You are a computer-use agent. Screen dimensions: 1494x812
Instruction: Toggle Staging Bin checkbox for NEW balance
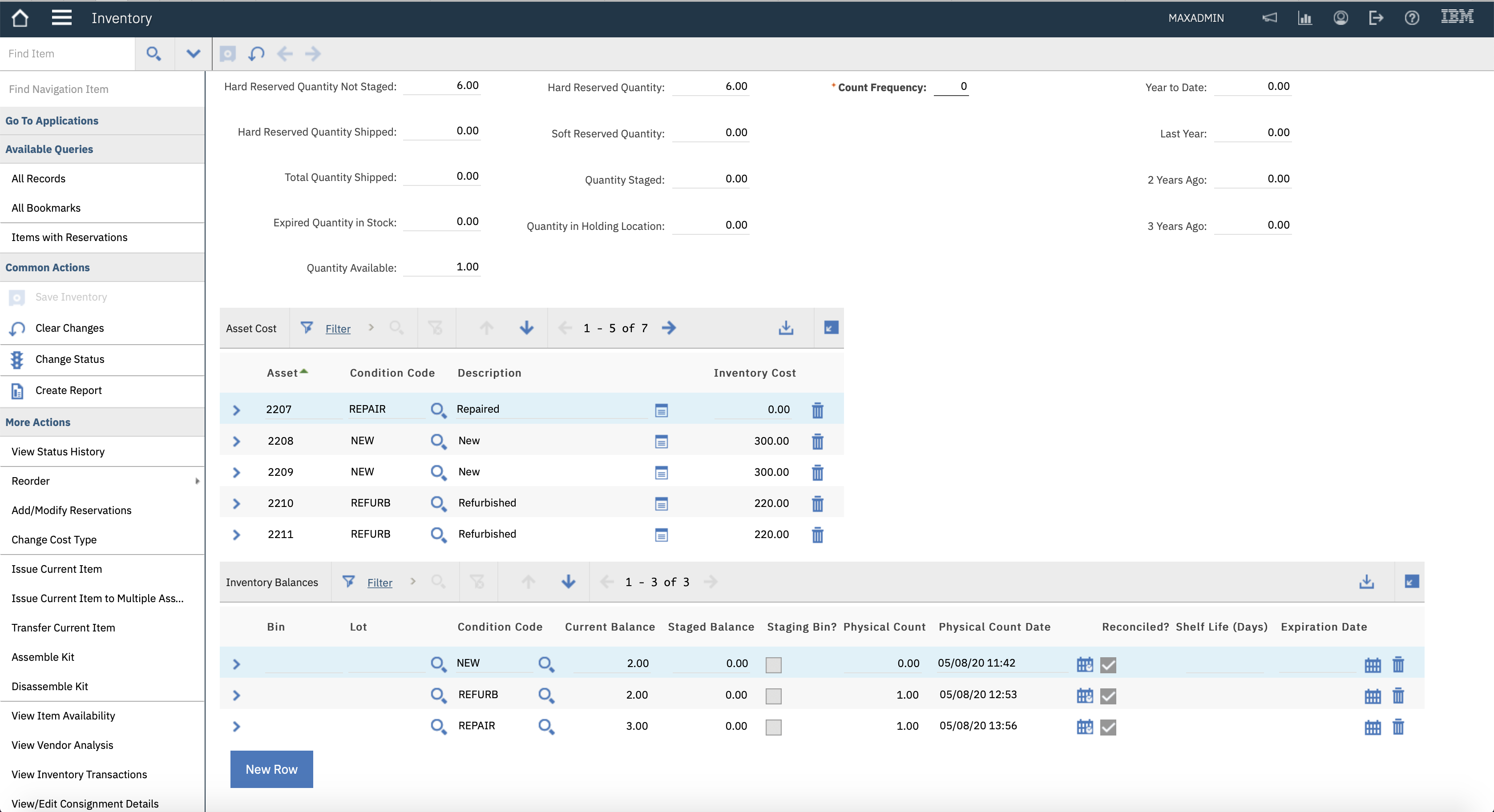(x=773, y=664)
